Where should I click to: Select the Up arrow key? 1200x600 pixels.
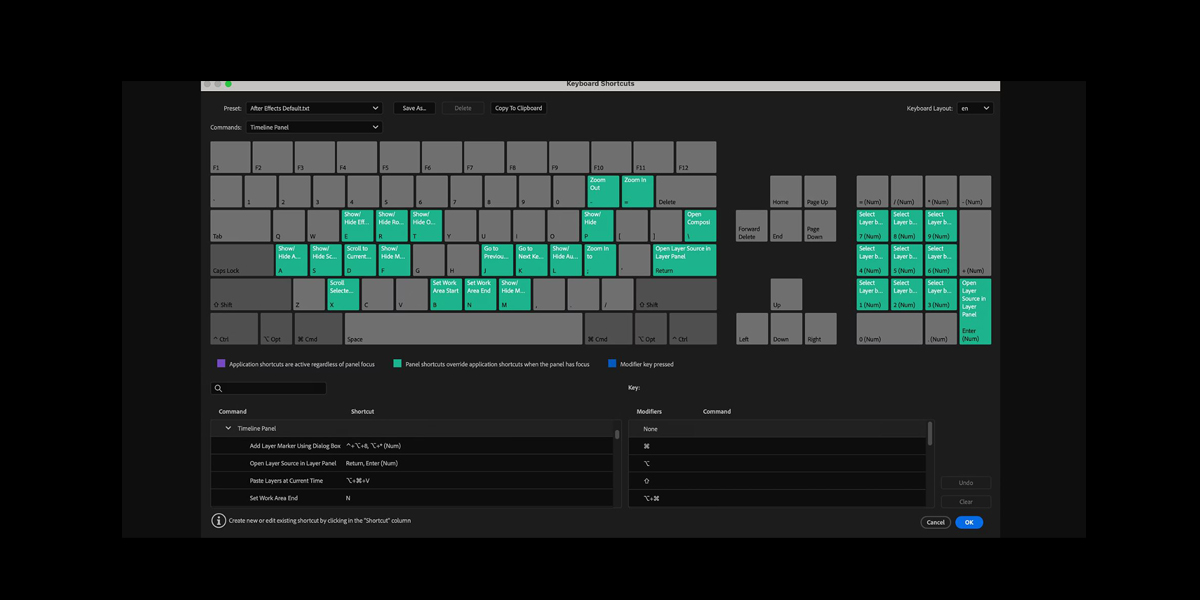[785, 294]
